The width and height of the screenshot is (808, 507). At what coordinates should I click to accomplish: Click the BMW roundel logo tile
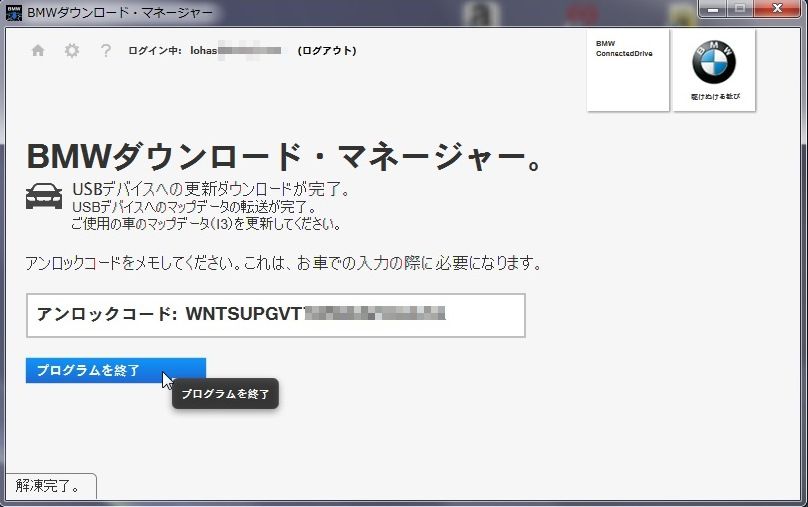point(714,70)
